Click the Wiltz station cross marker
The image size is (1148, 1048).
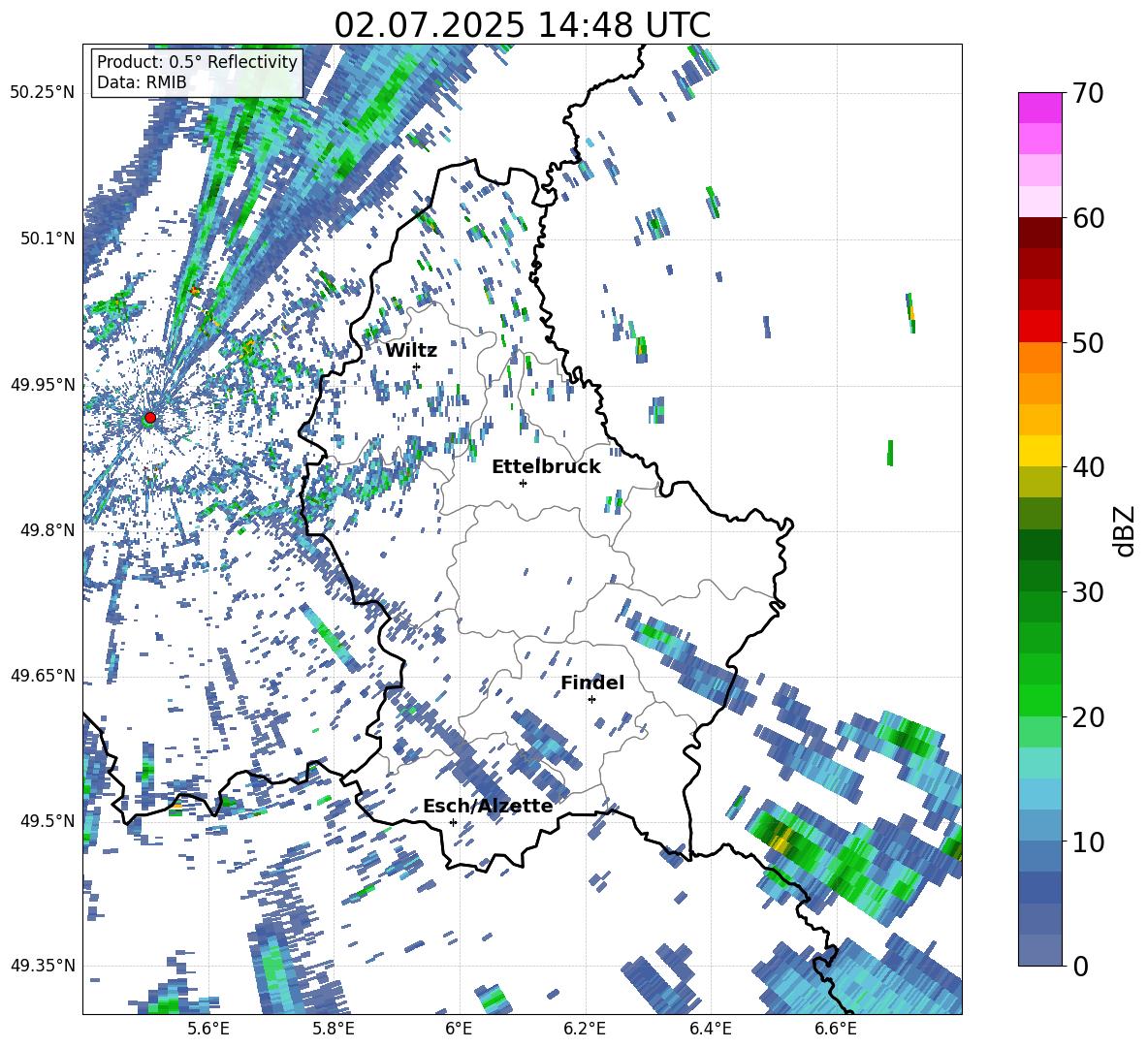417,366
